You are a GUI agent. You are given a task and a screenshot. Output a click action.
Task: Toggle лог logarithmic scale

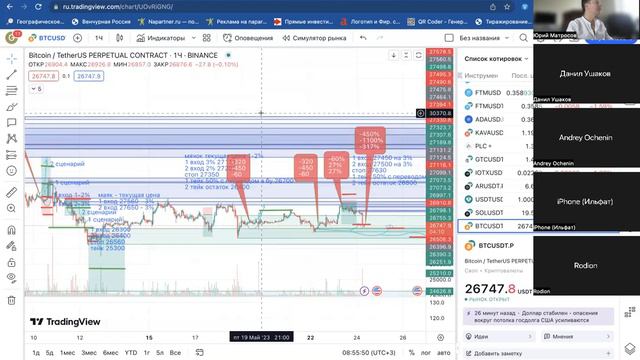426,353
